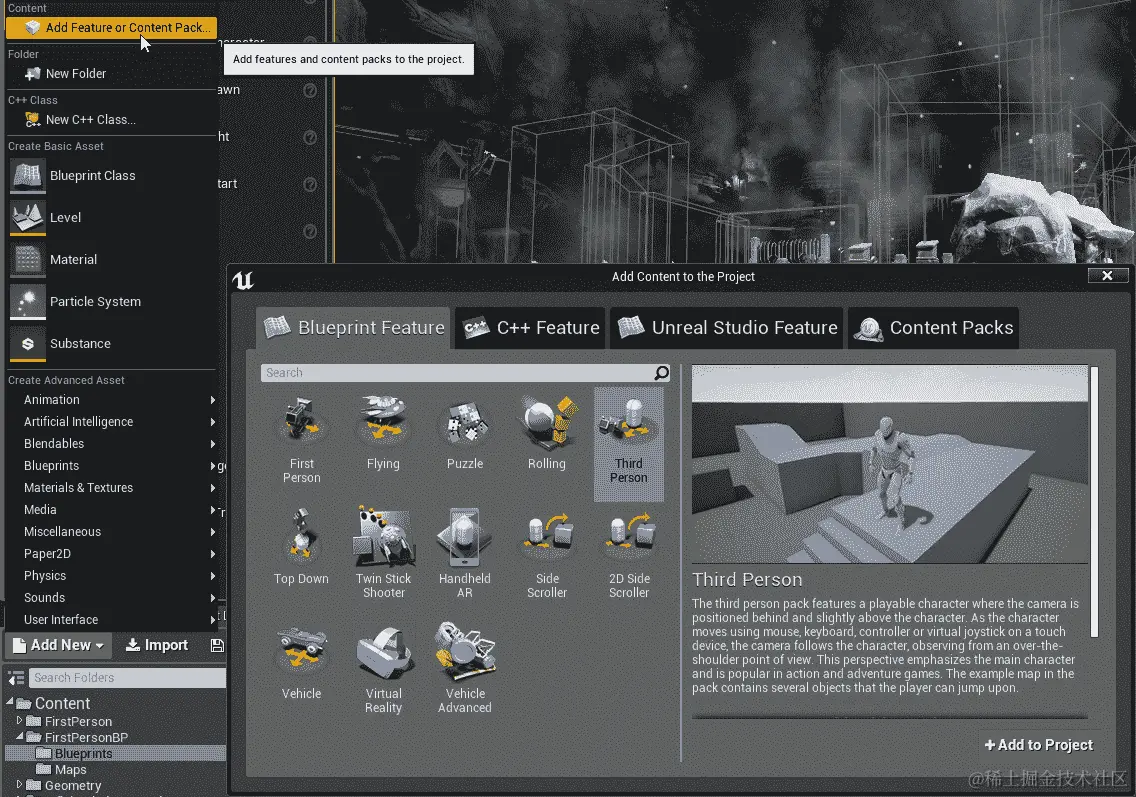Choose the Top Down template icon

(301, 536)
